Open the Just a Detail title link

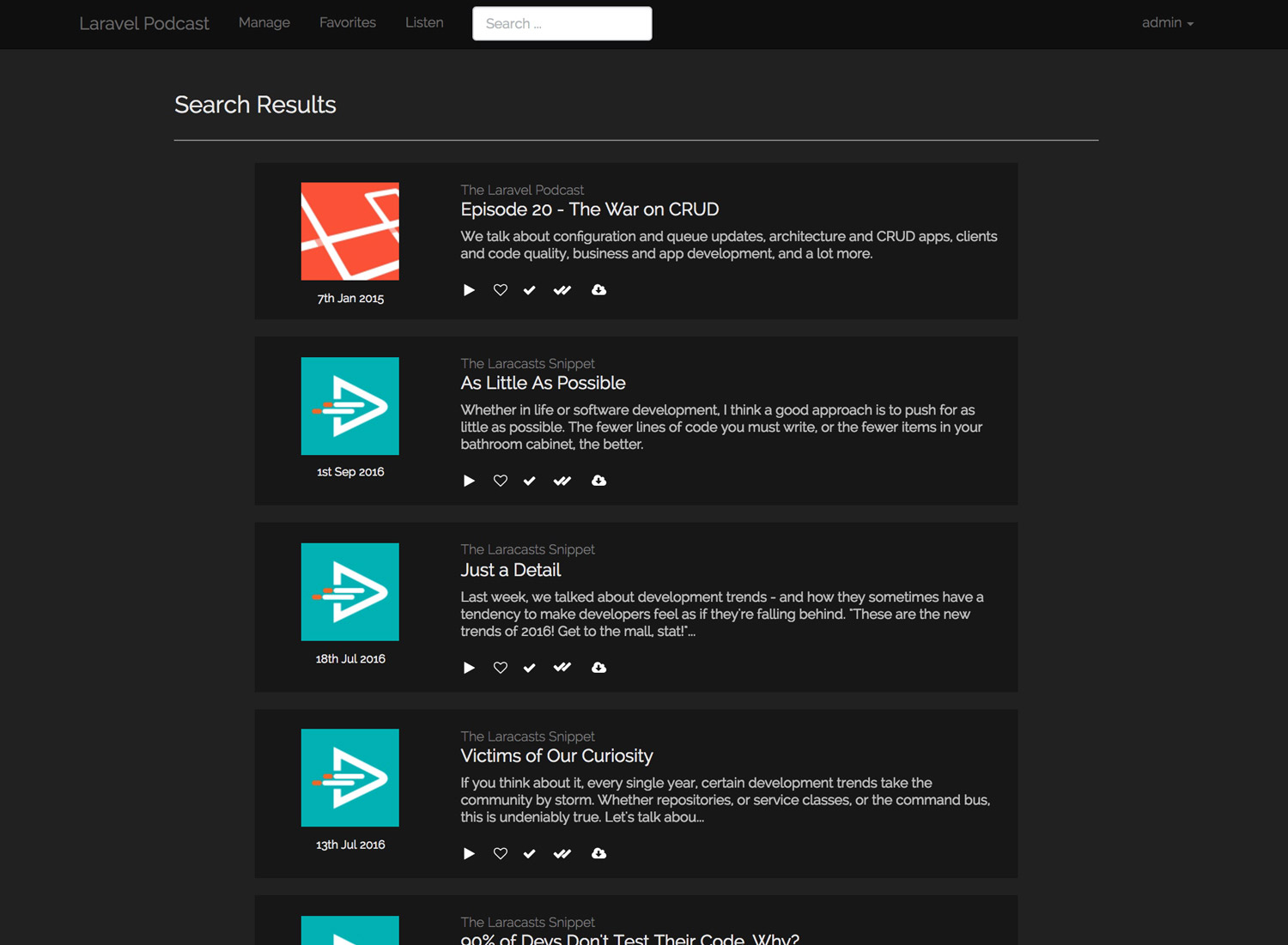click(x=510, y=570)
